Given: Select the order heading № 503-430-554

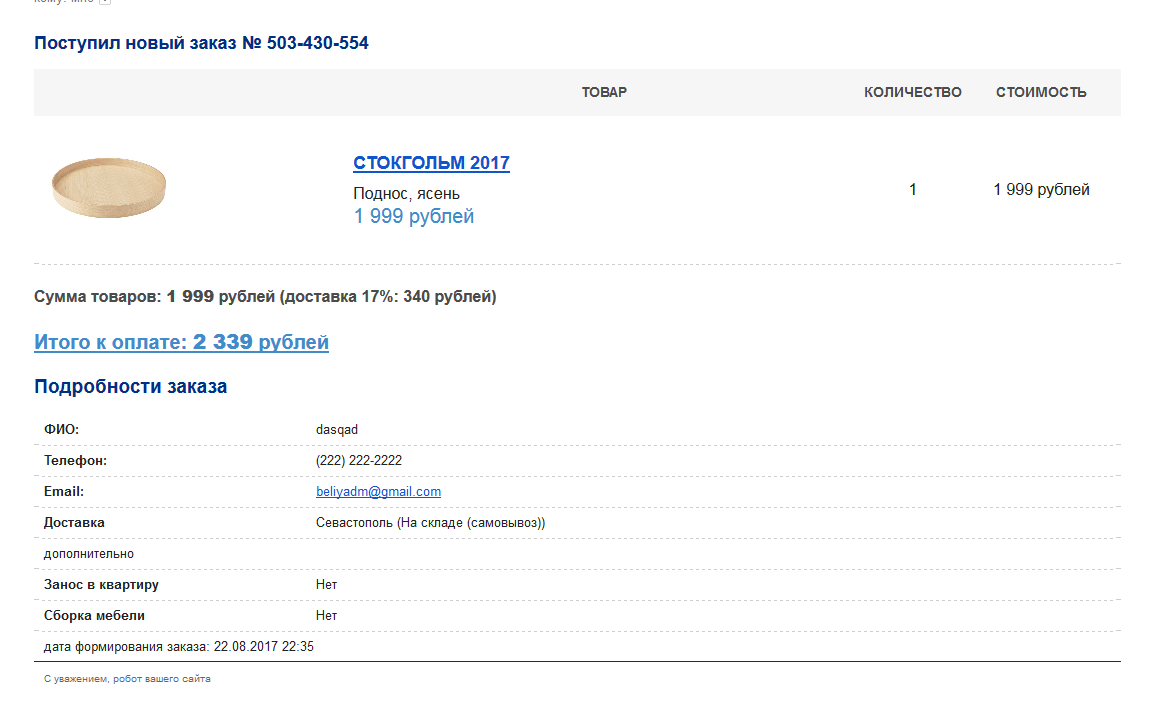Looking at the screenshot, I should 201,43.
